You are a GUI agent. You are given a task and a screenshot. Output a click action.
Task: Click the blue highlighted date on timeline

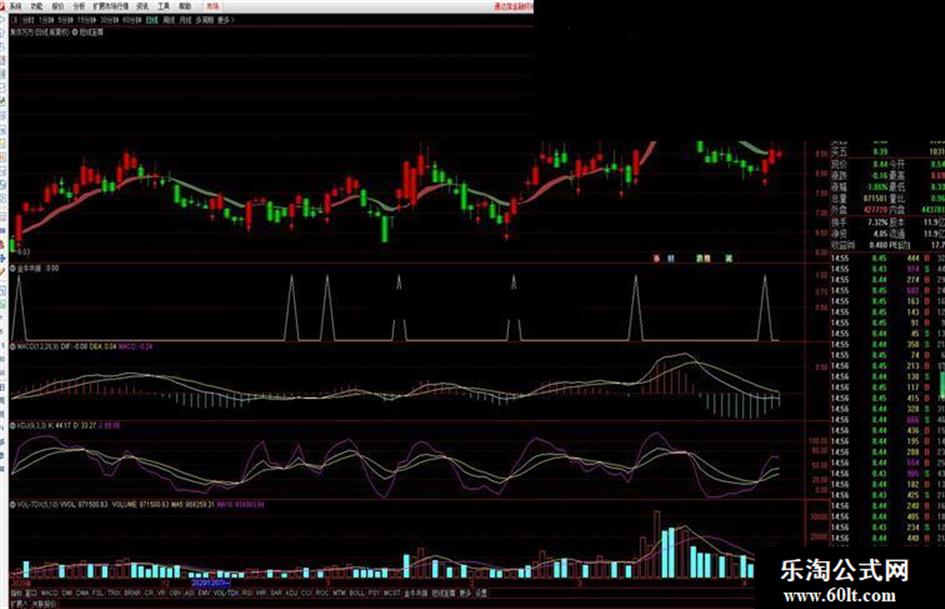point(211,583)
